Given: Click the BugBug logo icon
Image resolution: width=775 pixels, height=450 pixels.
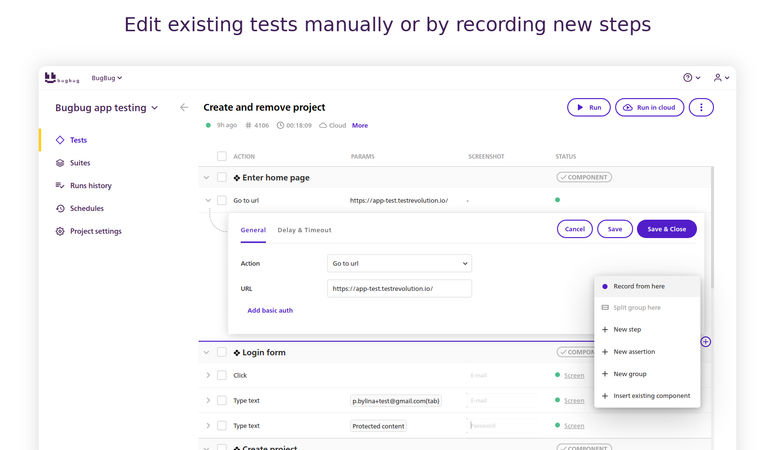Looking at the screenshot, I should click(x=50, y=78).
